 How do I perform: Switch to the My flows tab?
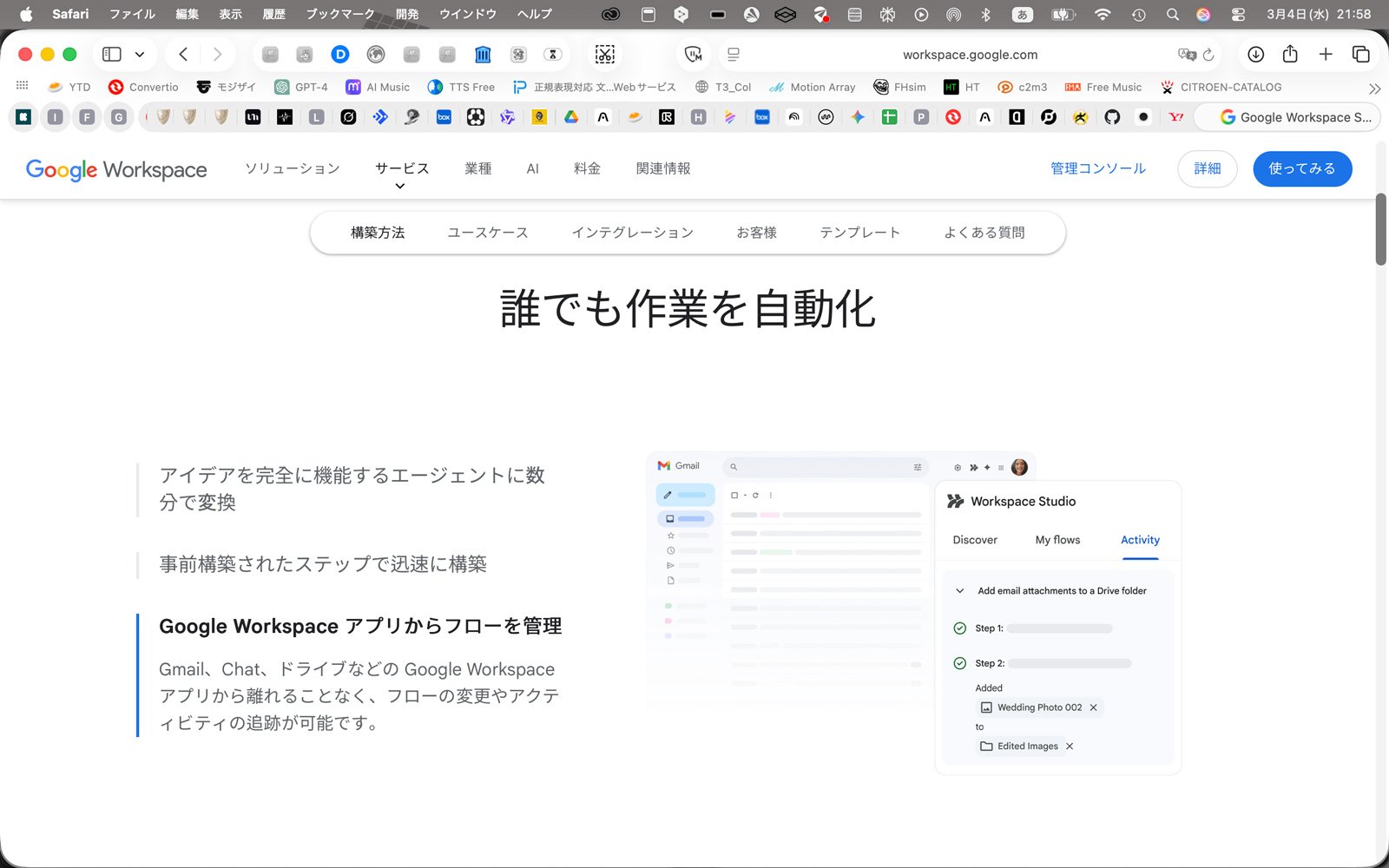[x=1057, y=540]
